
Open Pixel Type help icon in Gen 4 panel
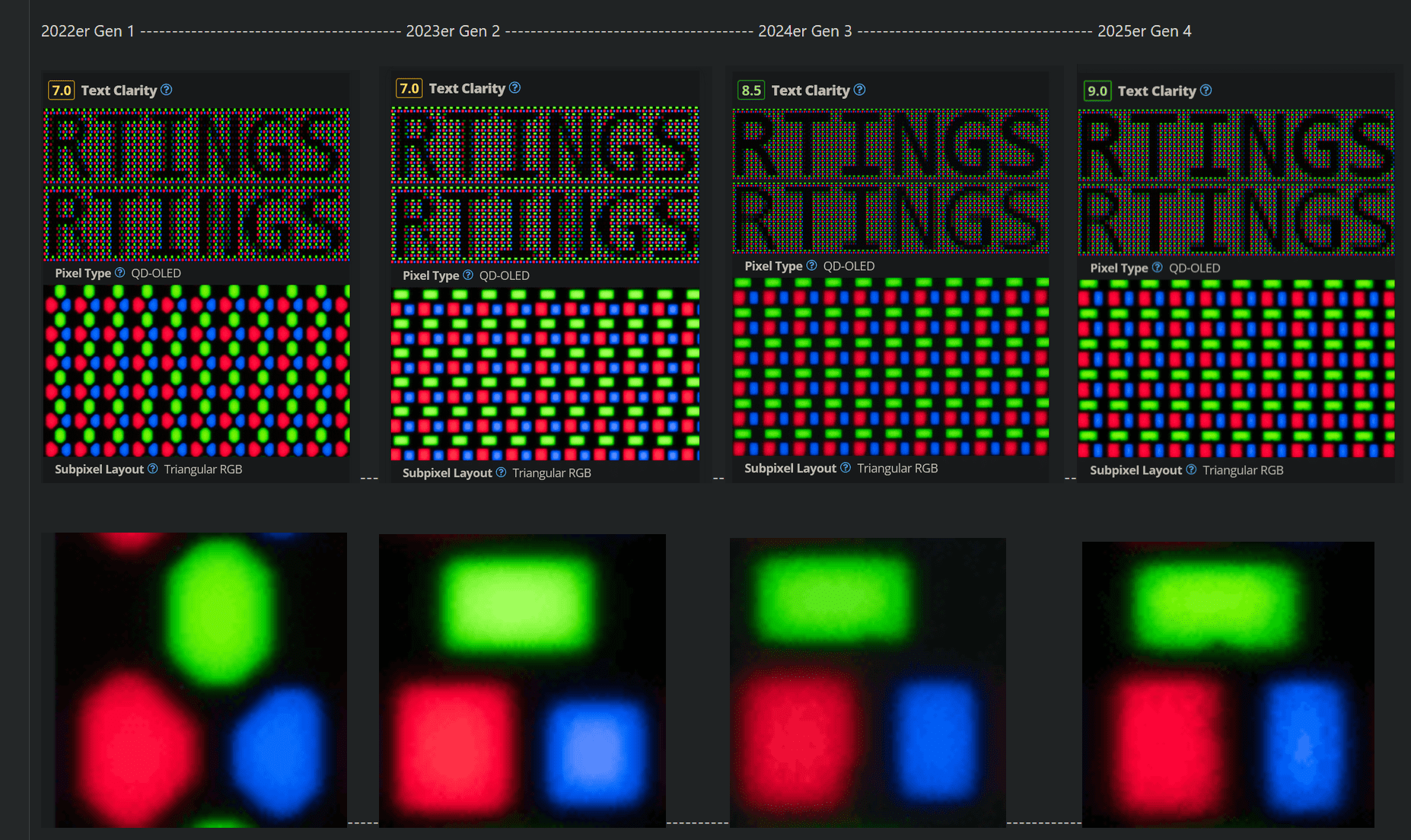(1157, 268)
